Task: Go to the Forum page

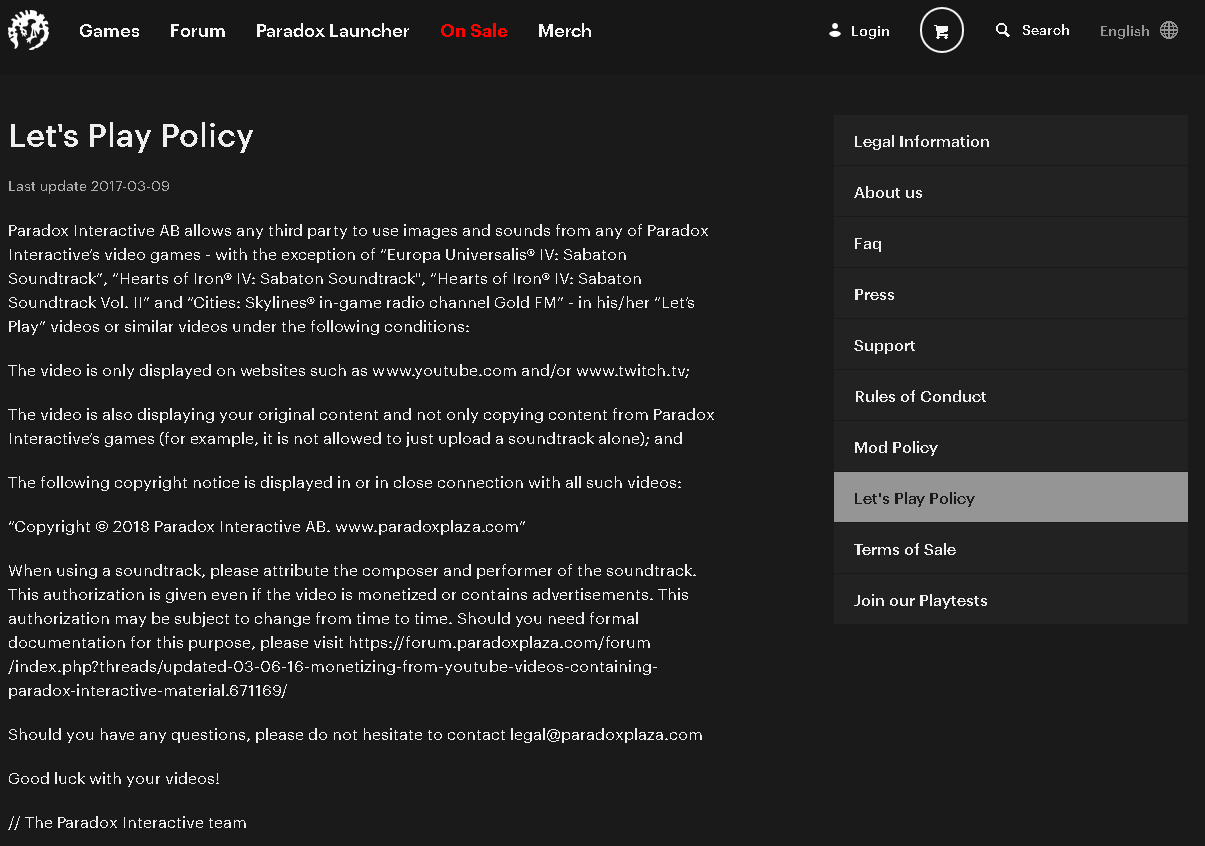Action: click(x=197, y=31)
